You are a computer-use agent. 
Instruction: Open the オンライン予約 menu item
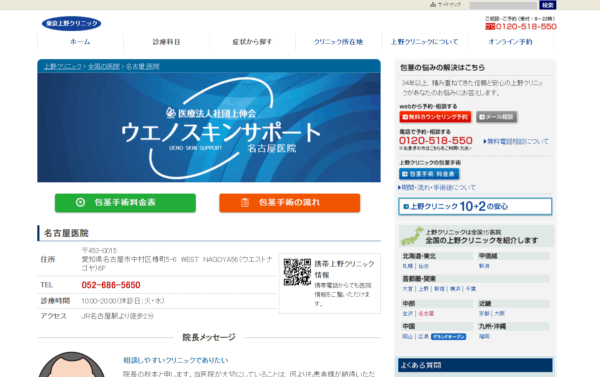[x=510, y=42]
